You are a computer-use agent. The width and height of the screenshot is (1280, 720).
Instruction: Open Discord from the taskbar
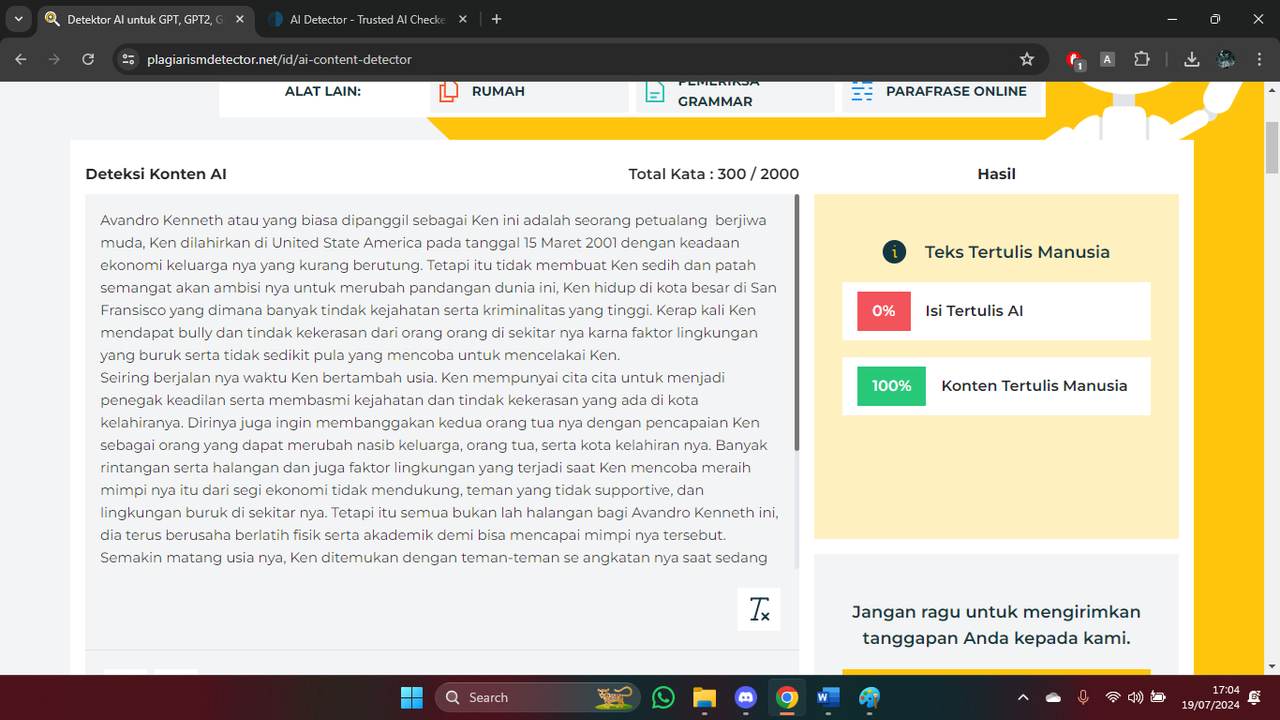click(x=746, y=697)
